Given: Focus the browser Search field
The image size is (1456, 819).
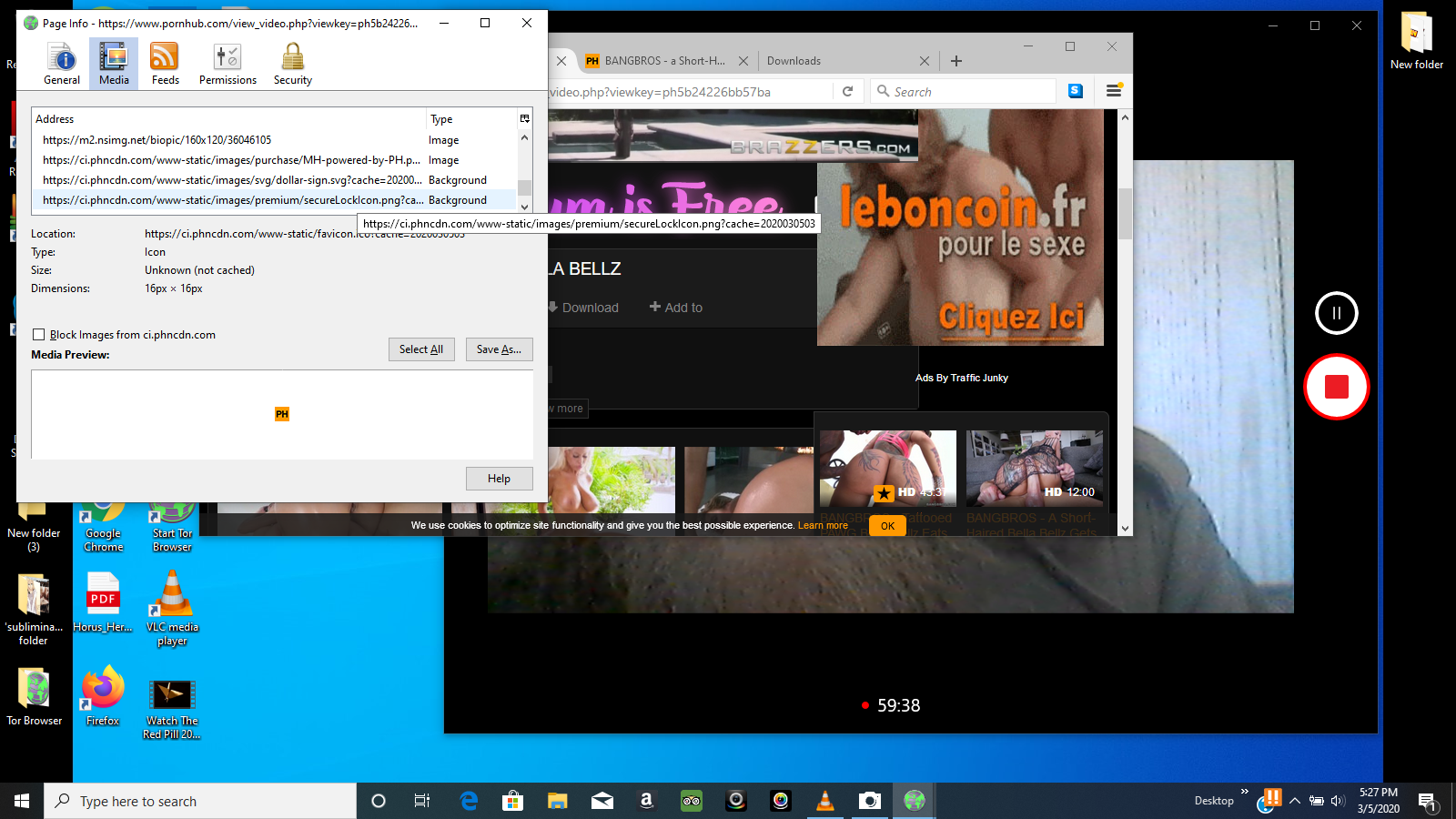Looking at the screenshot, I should pos(963,91).
